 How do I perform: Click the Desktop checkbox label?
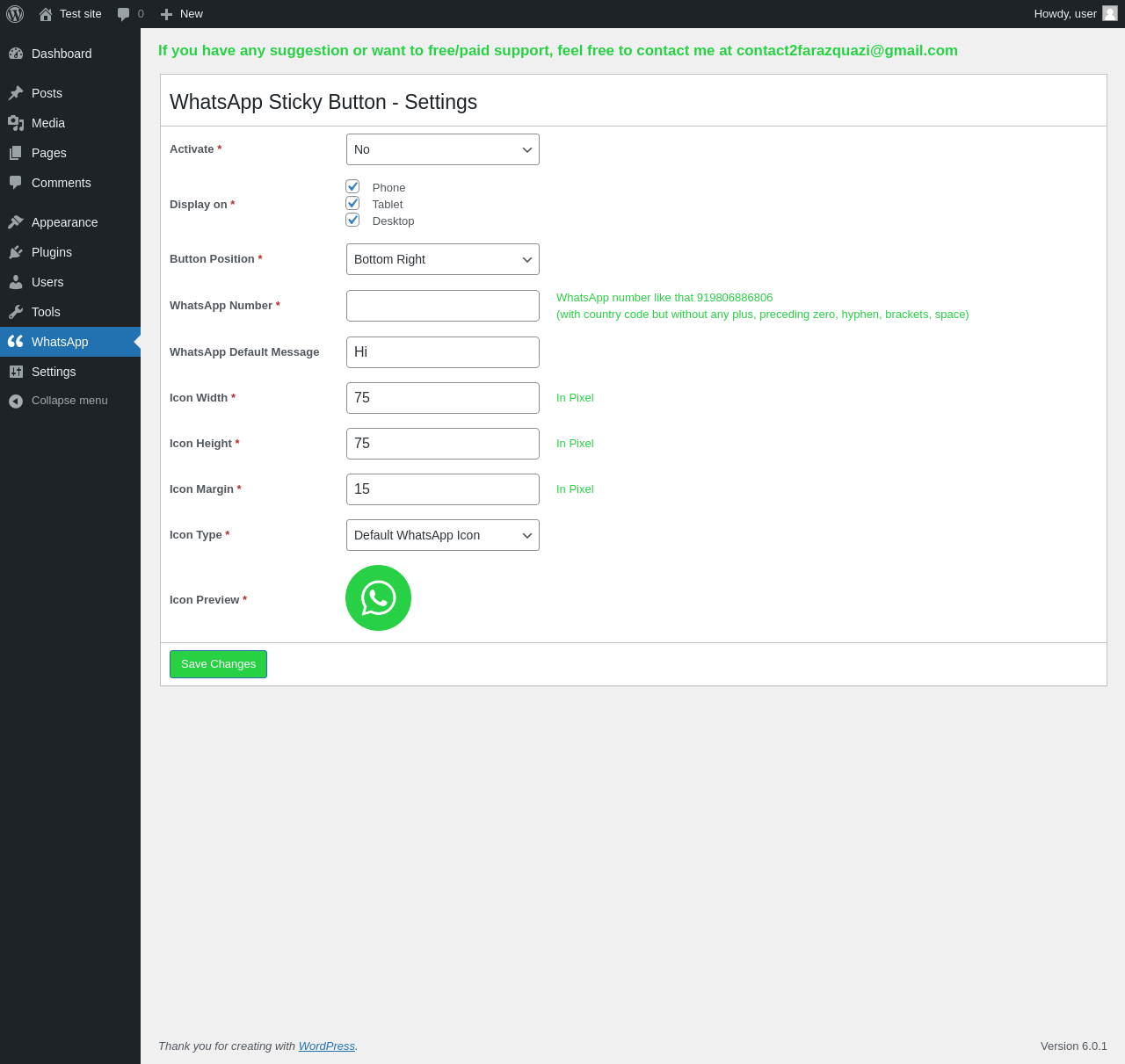(x=393, y=221)
